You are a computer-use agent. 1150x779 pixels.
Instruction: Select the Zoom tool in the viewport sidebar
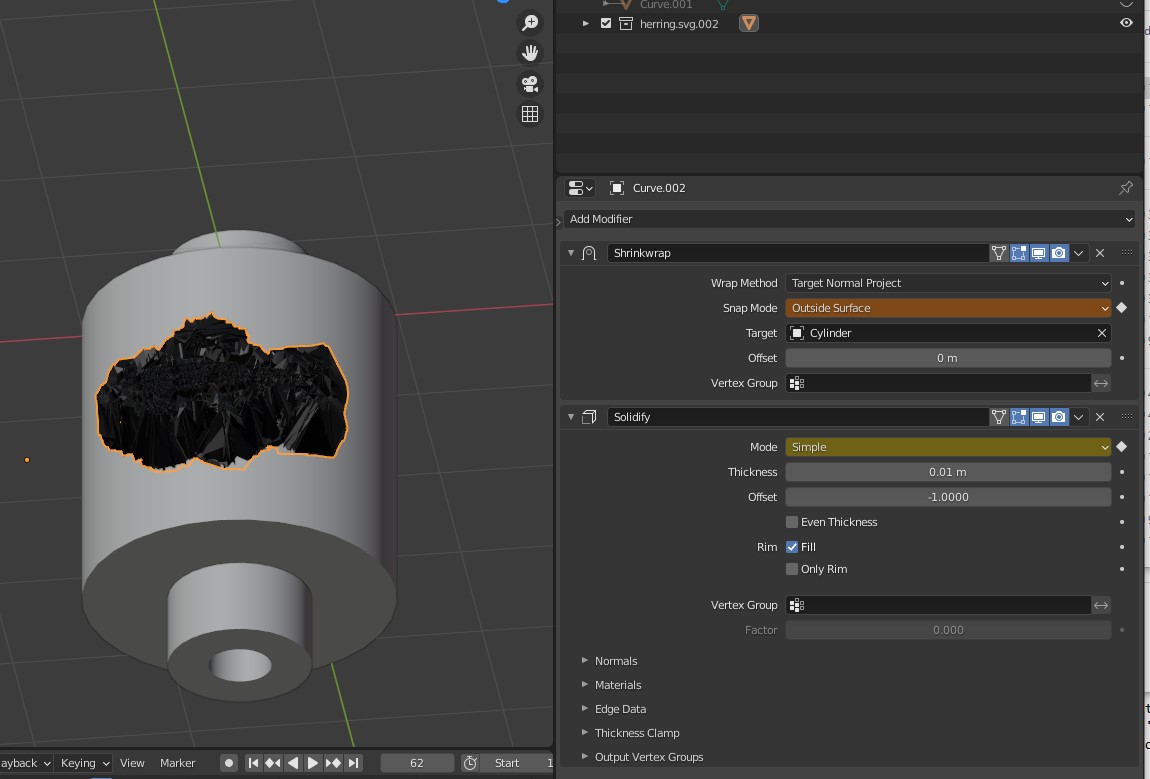(530, 22)
